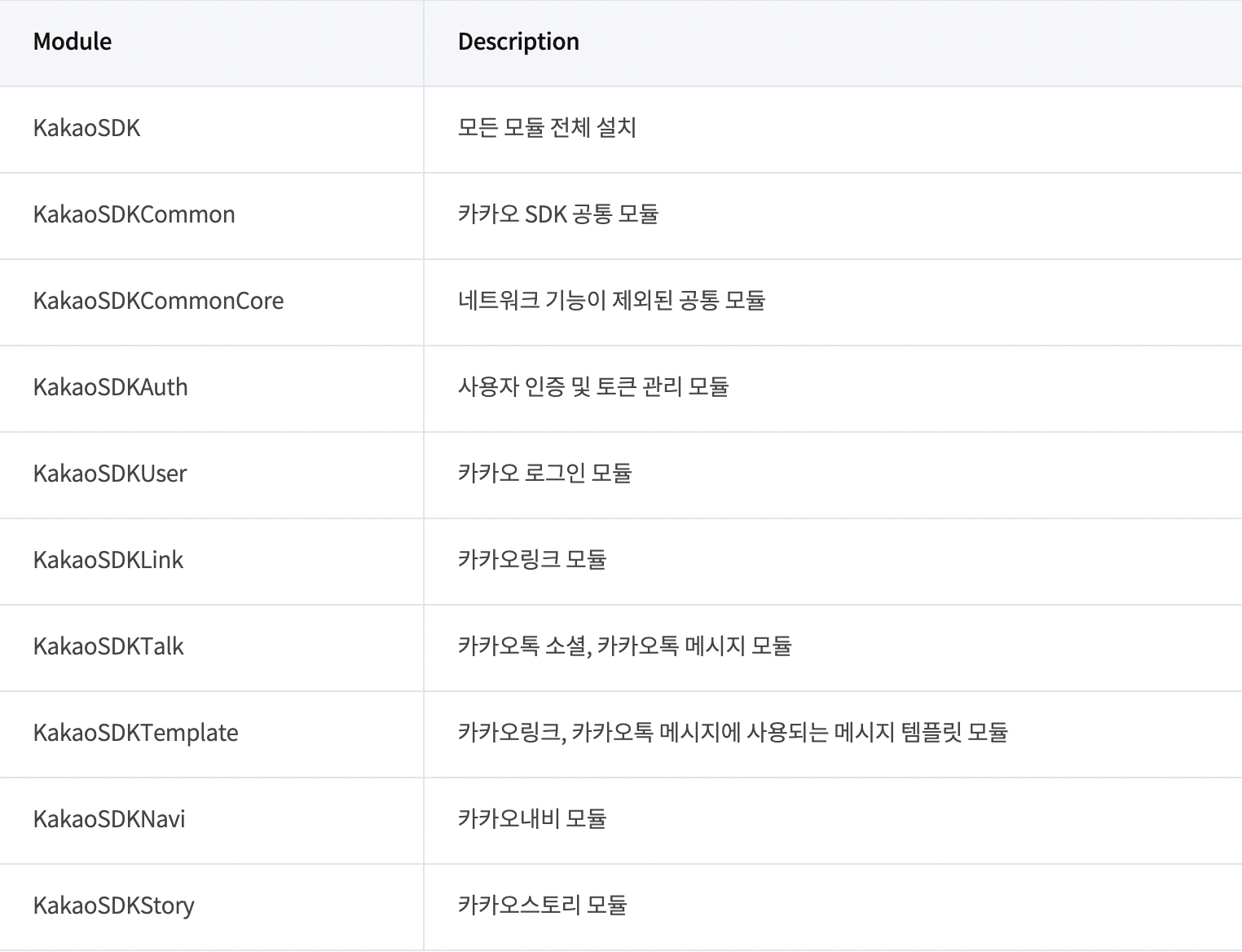
Task: Click '네트워크 기능이 제외된 공통 모듈' description
Action: click(611, 301)
